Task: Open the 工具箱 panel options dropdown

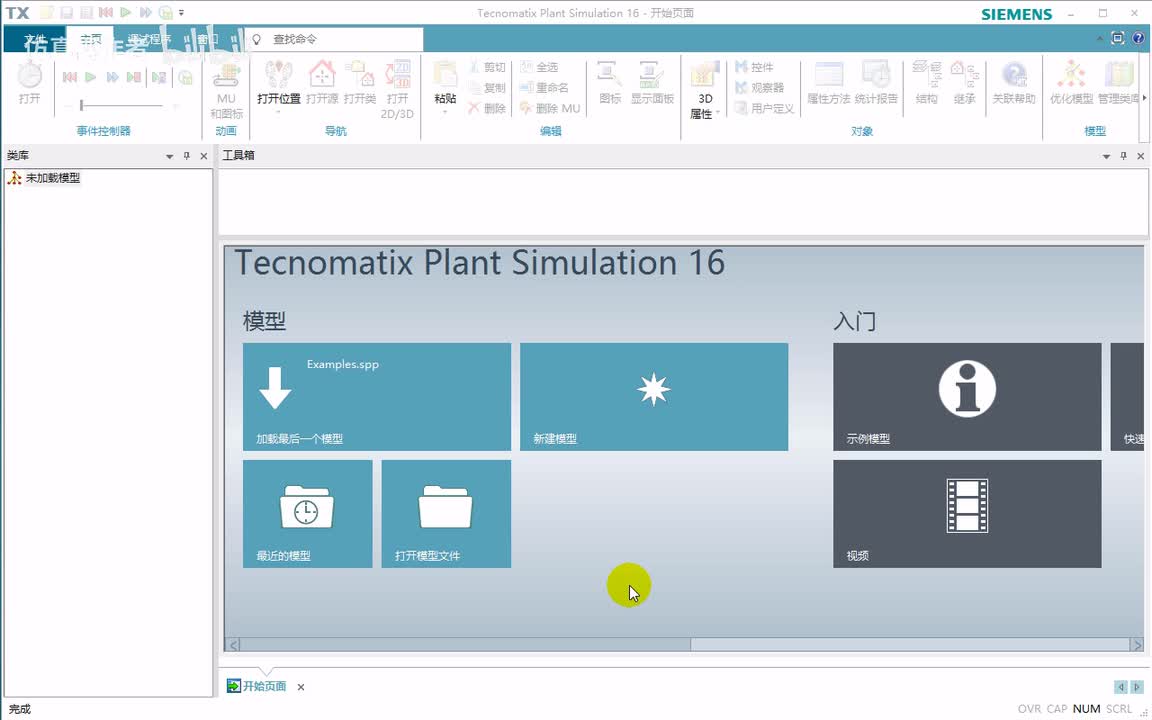Action: 1106,156
